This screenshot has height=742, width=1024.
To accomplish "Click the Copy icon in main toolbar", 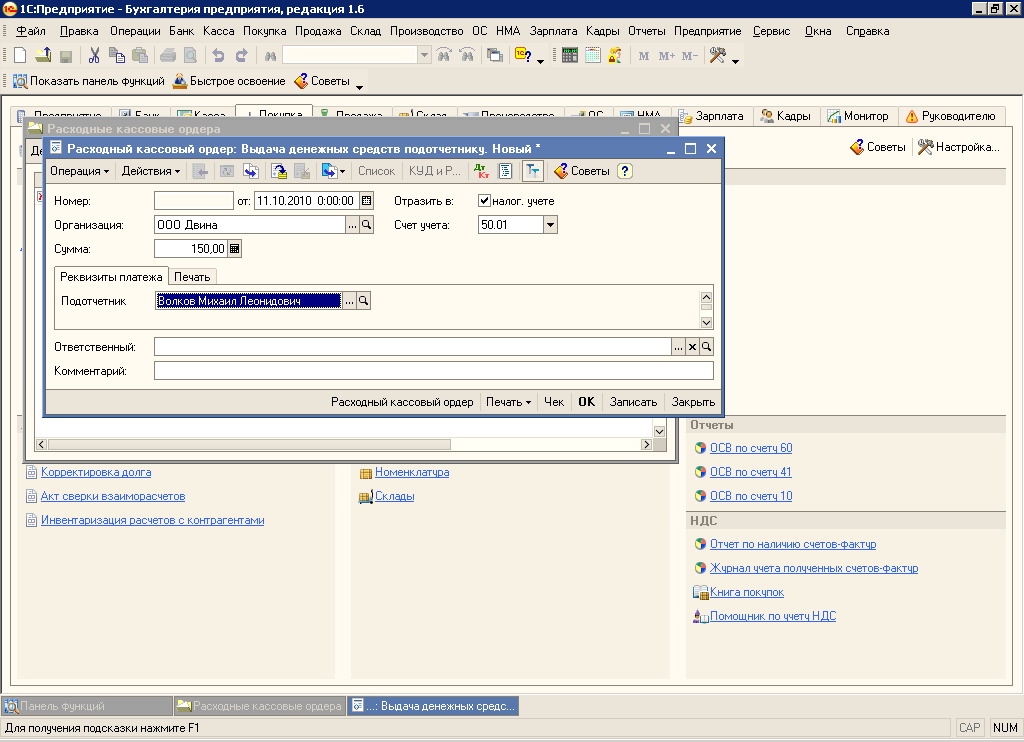I will (x=117, y=56).
